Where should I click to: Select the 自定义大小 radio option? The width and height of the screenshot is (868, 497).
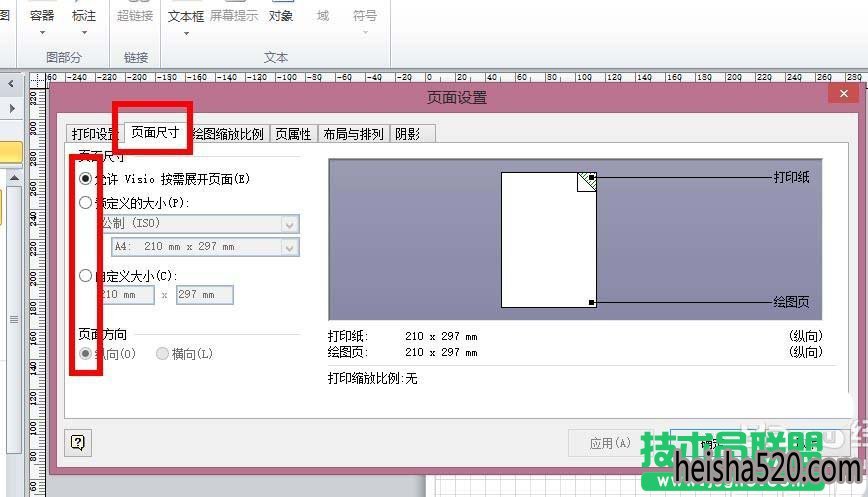tap(85, 275)
